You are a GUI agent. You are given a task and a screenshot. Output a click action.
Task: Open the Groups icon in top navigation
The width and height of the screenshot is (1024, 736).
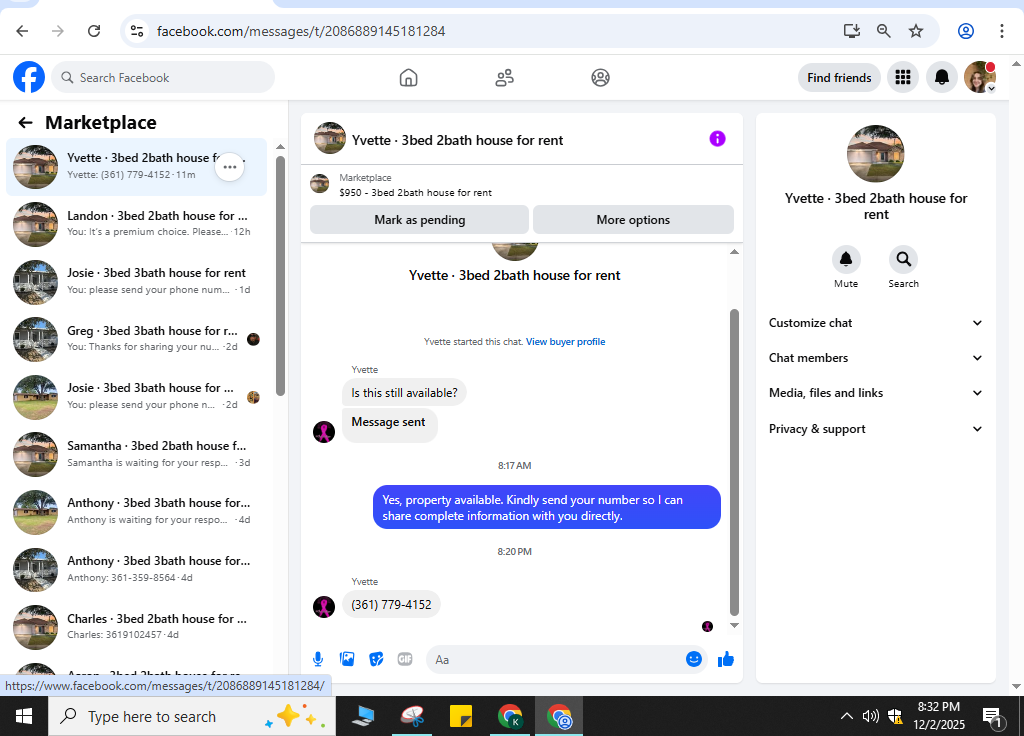(600, 78)
